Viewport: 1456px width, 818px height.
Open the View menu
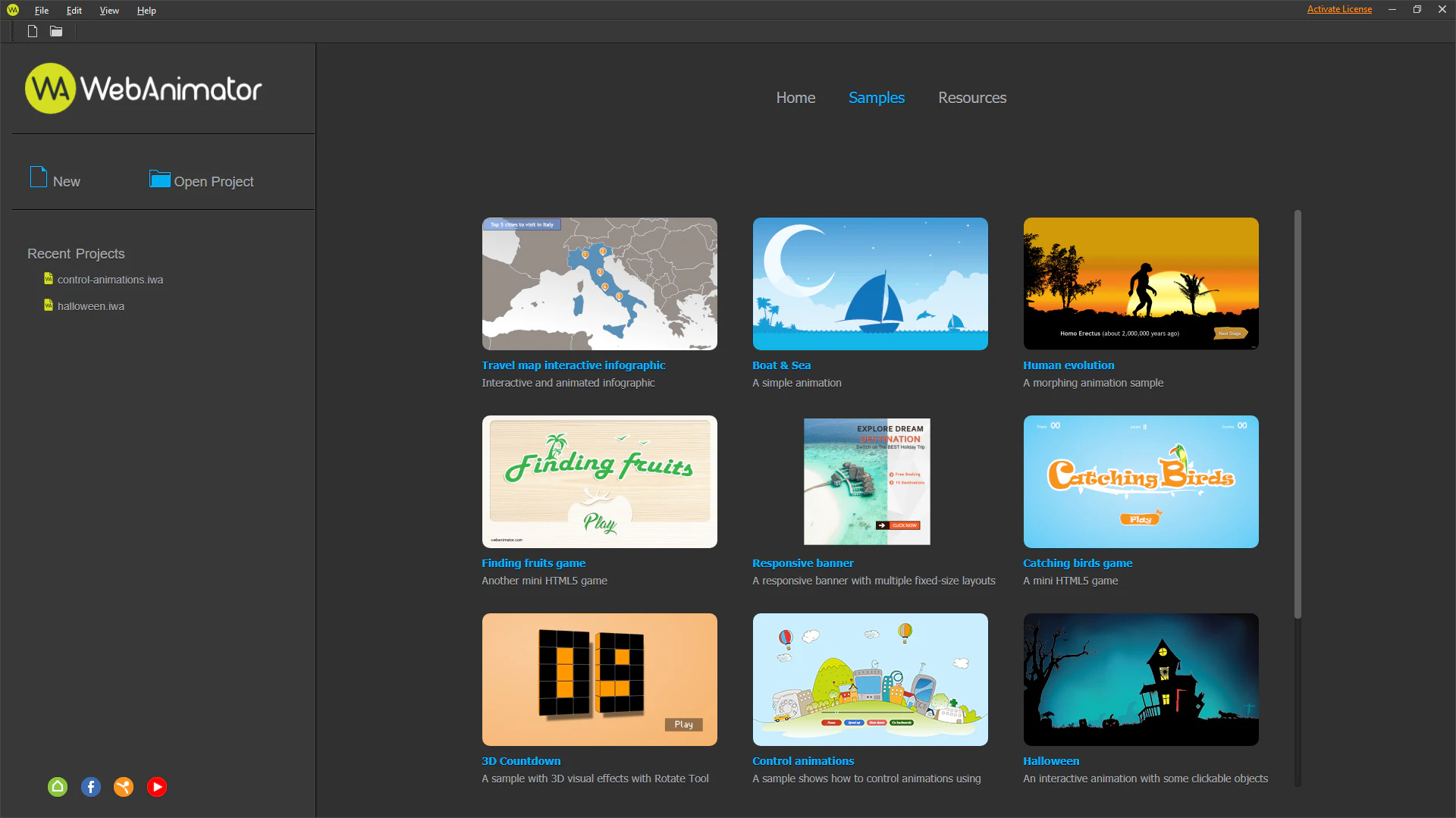coord(109,10)
